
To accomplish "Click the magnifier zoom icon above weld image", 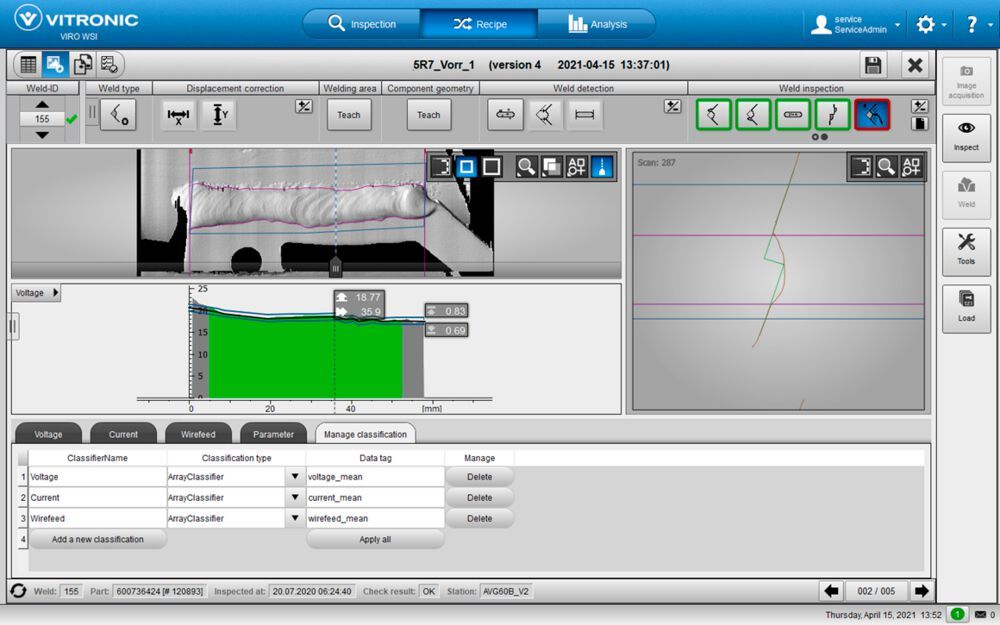I will [x=526, y=167].
